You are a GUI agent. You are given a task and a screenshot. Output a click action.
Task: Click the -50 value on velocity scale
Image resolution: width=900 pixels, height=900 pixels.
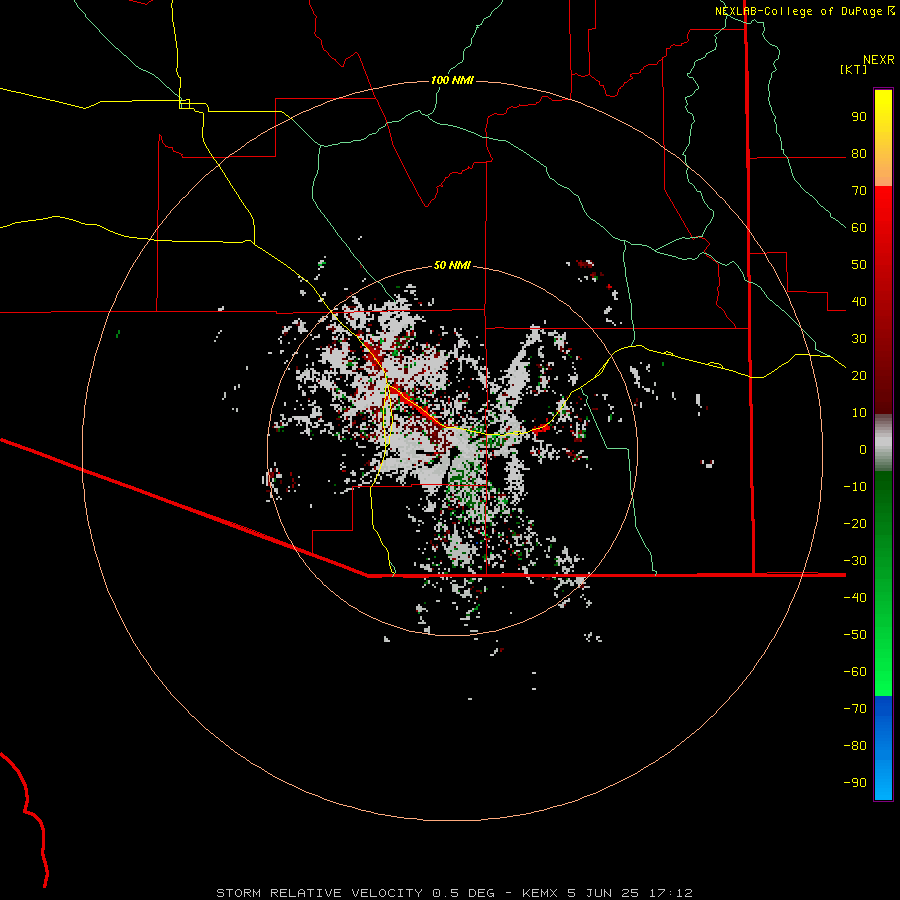(855, 634)
